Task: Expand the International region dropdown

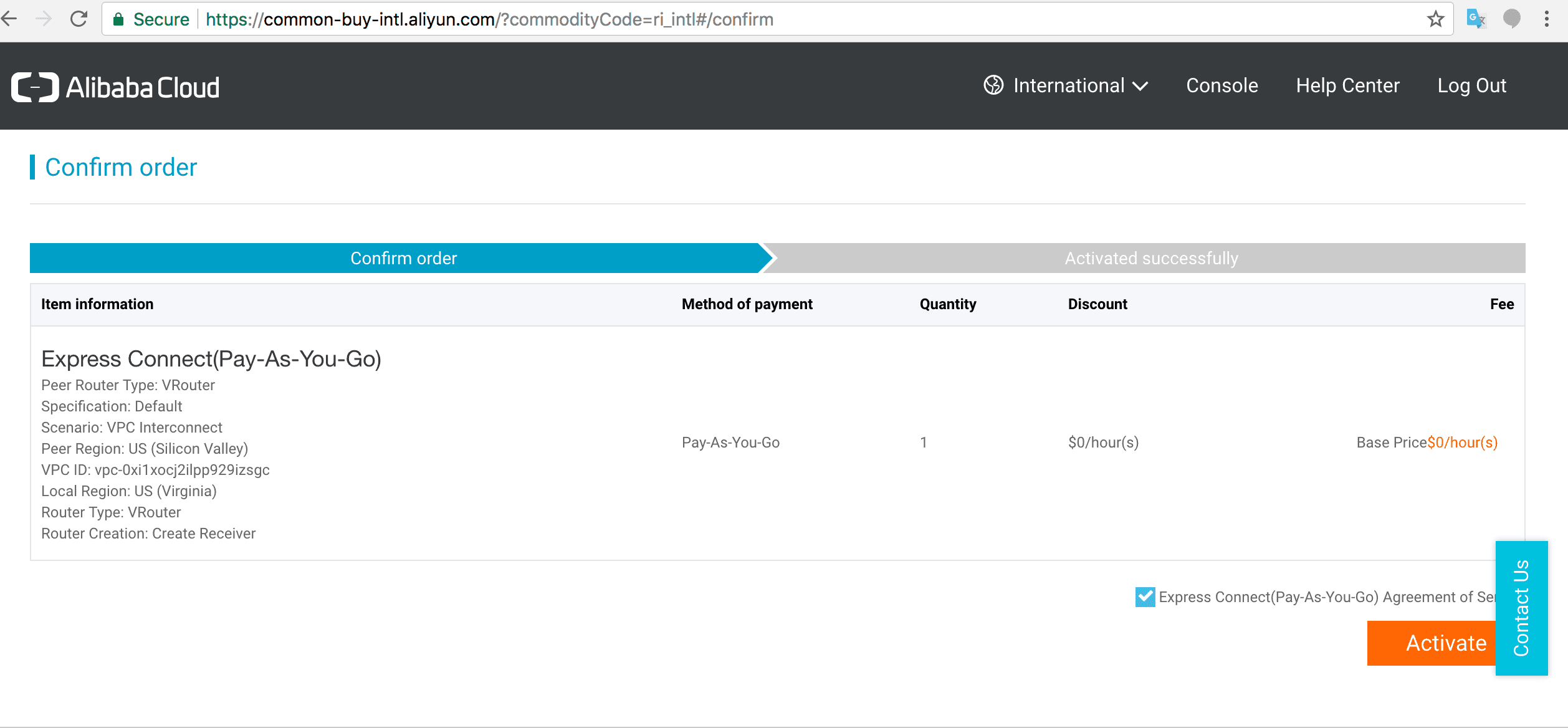Action: tap(1068, 85)
